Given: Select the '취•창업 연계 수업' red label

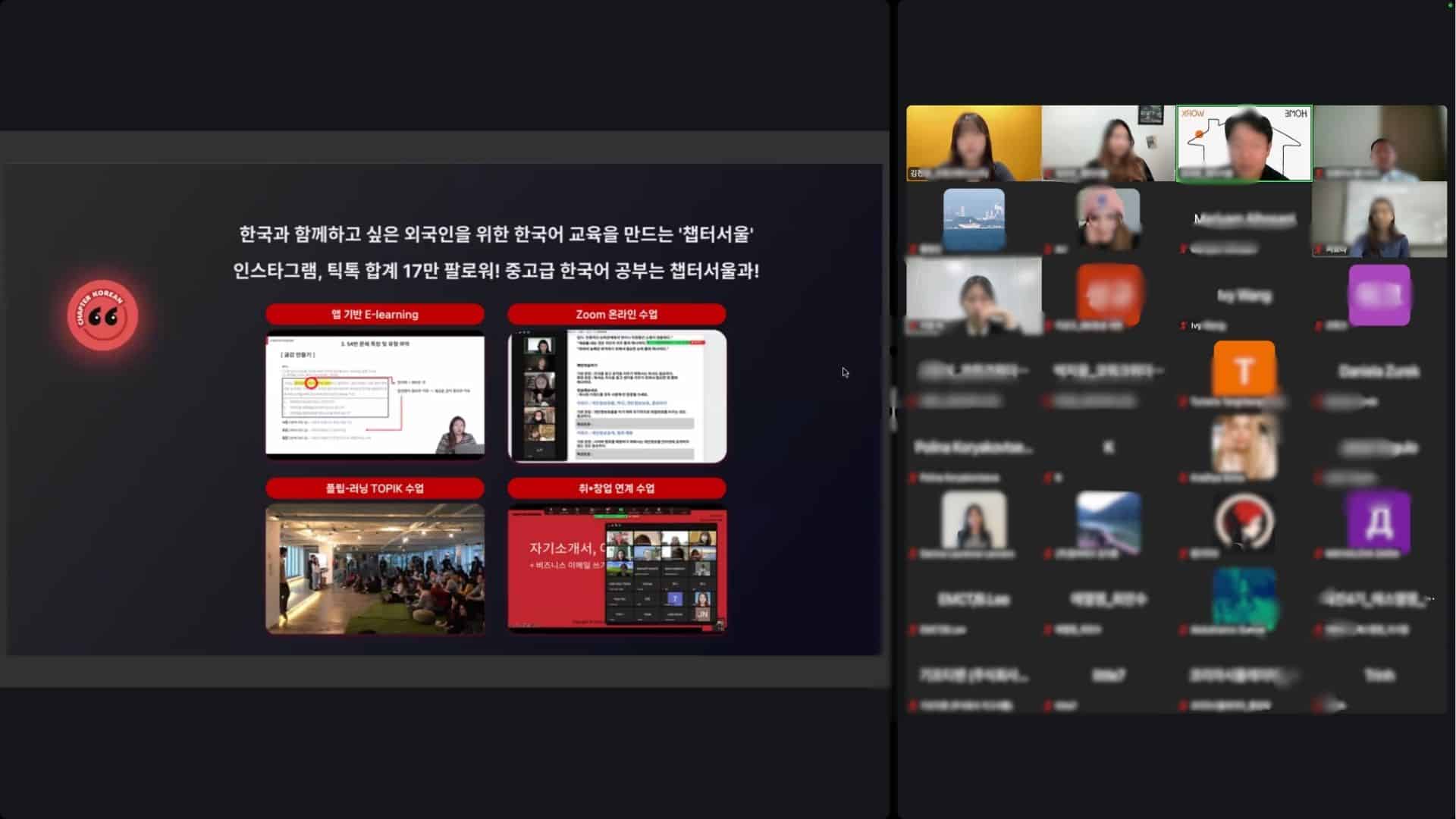Looking at the screenshot, I should click(617, 488).
